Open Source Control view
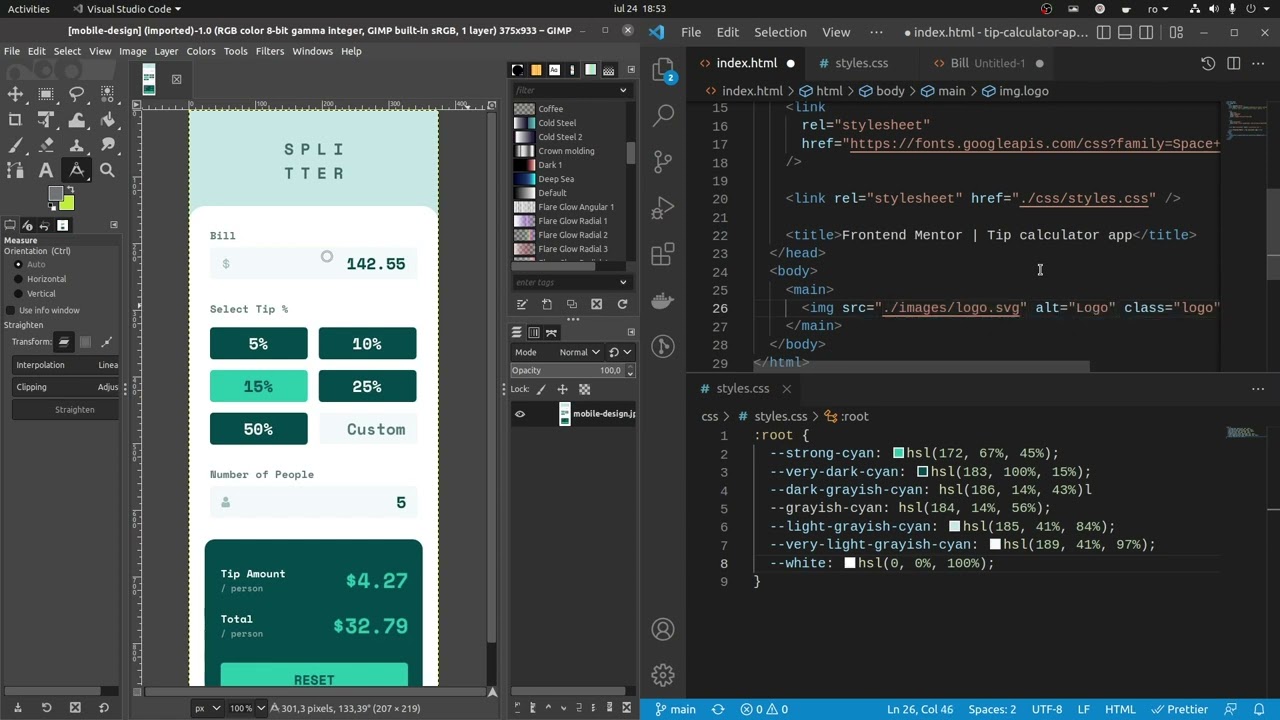Screen dimensions: 1280x720 point(663,162)
